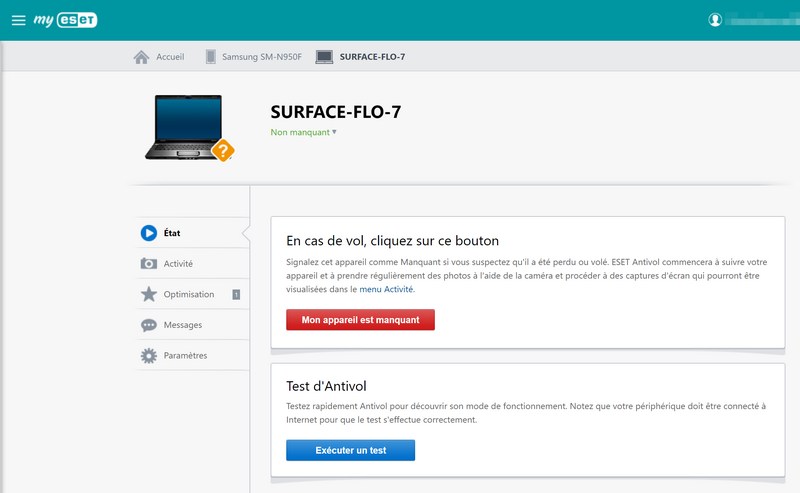The width and height of the screenshot is (800, 493).
Task: Click the orange question mark badge
Action: (x=223, y=150)
